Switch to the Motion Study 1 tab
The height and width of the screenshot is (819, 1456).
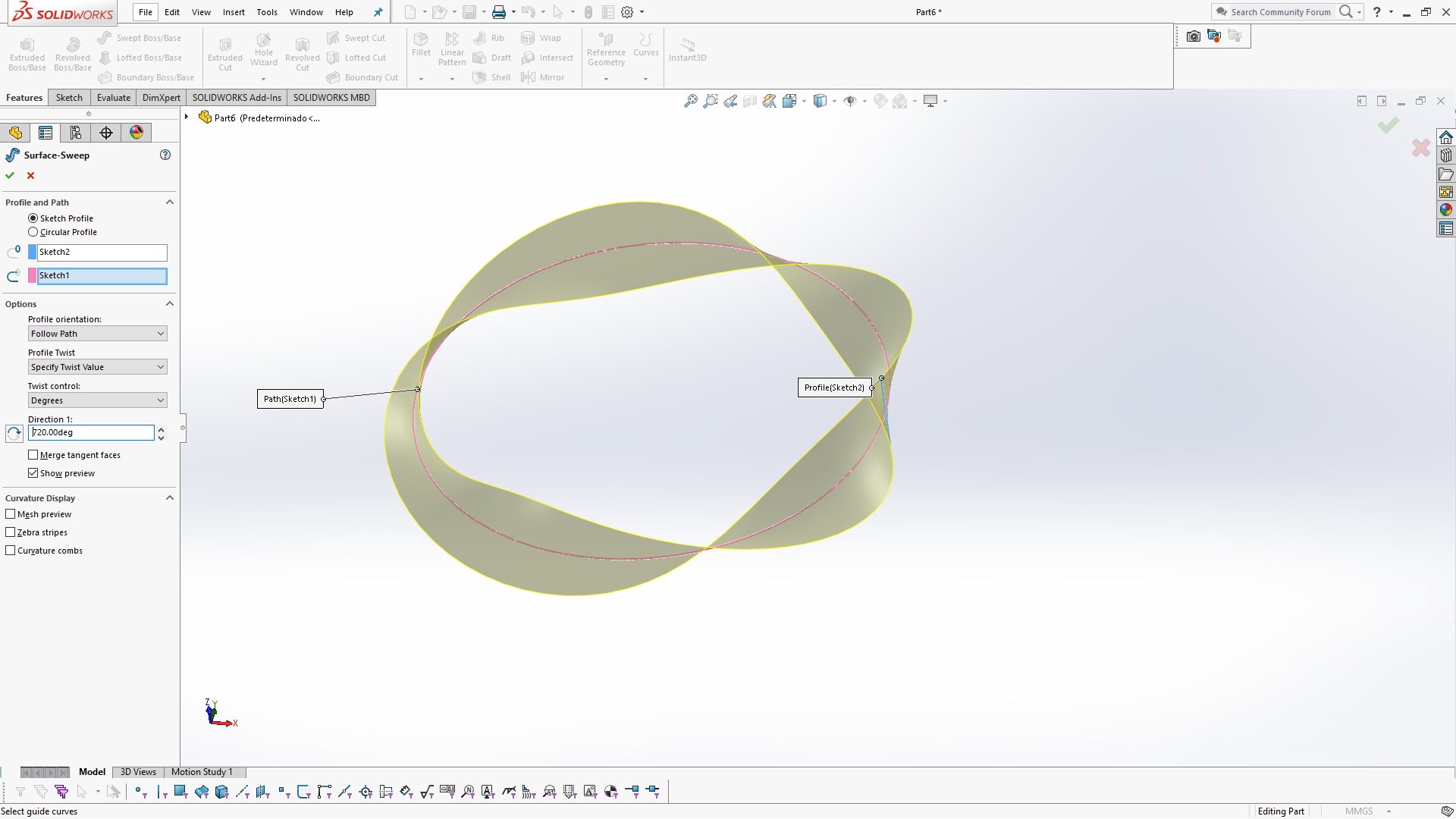tap(202, 771)
